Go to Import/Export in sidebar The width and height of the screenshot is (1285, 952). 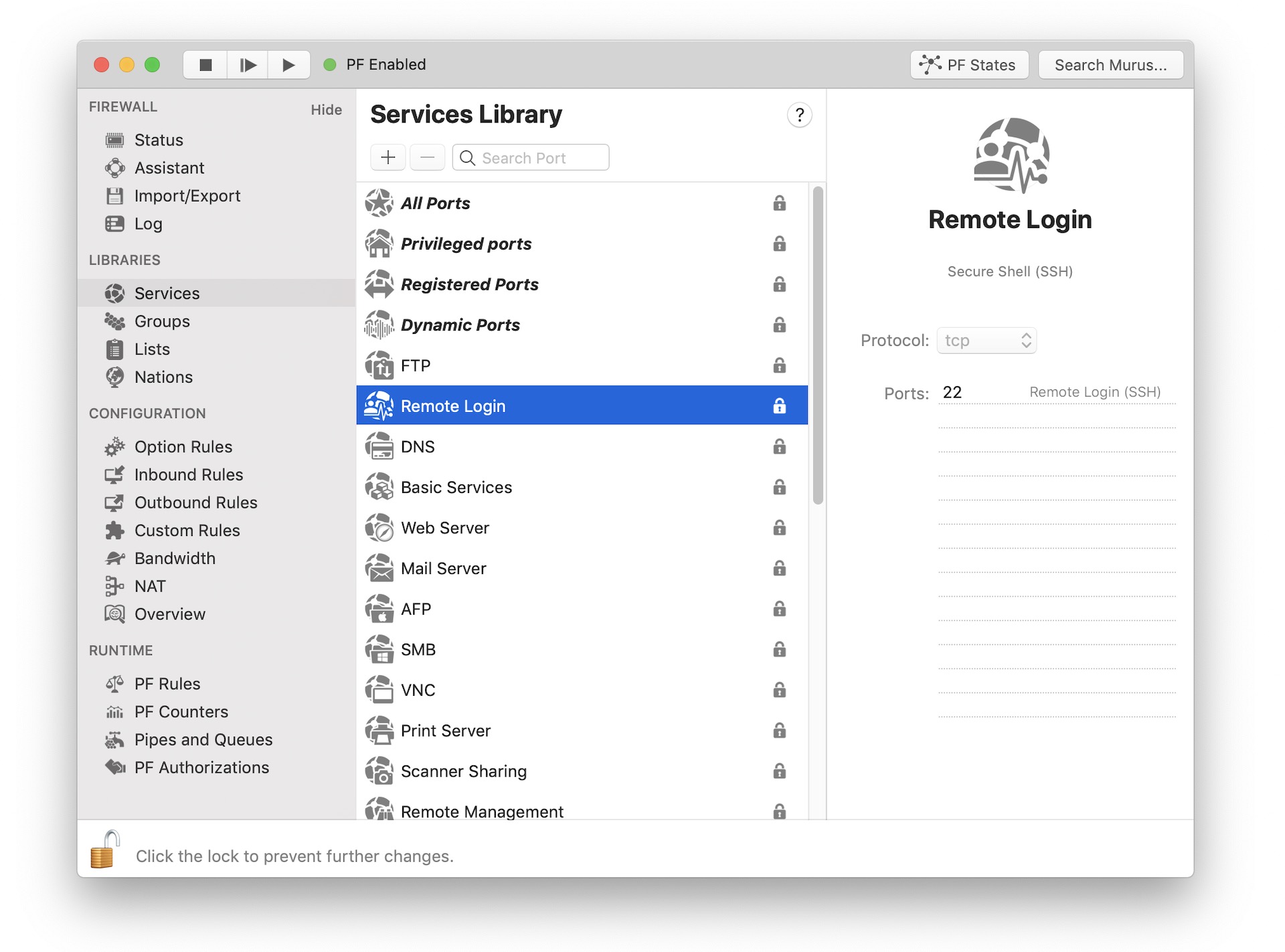coord(187,196)
